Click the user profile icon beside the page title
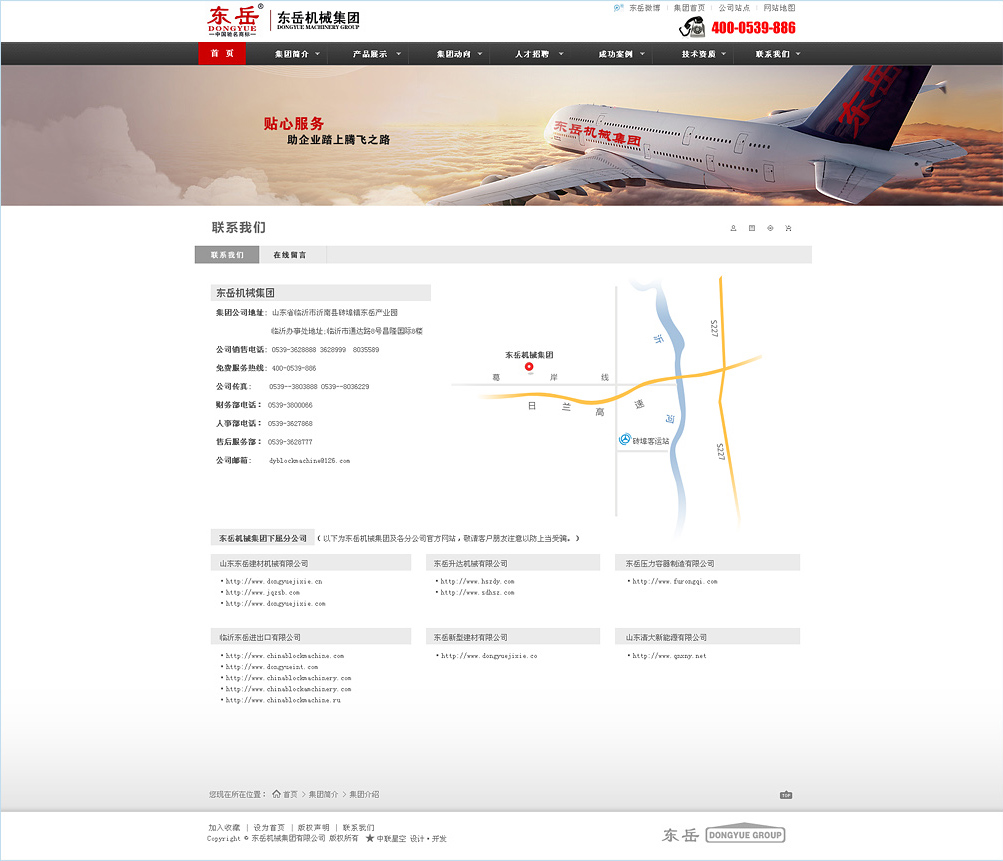This screenshot has width=1003, height=861. 733,228
